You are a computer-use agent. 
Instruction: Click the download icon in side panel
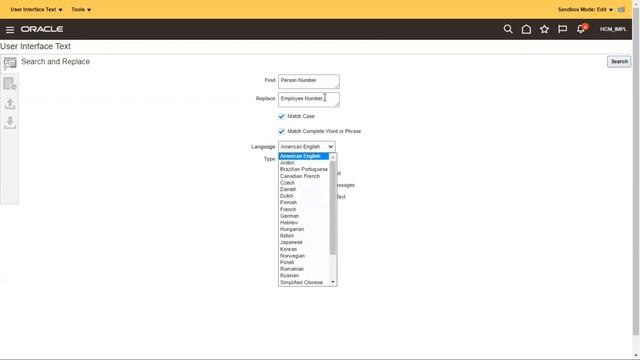pos(10,122)
